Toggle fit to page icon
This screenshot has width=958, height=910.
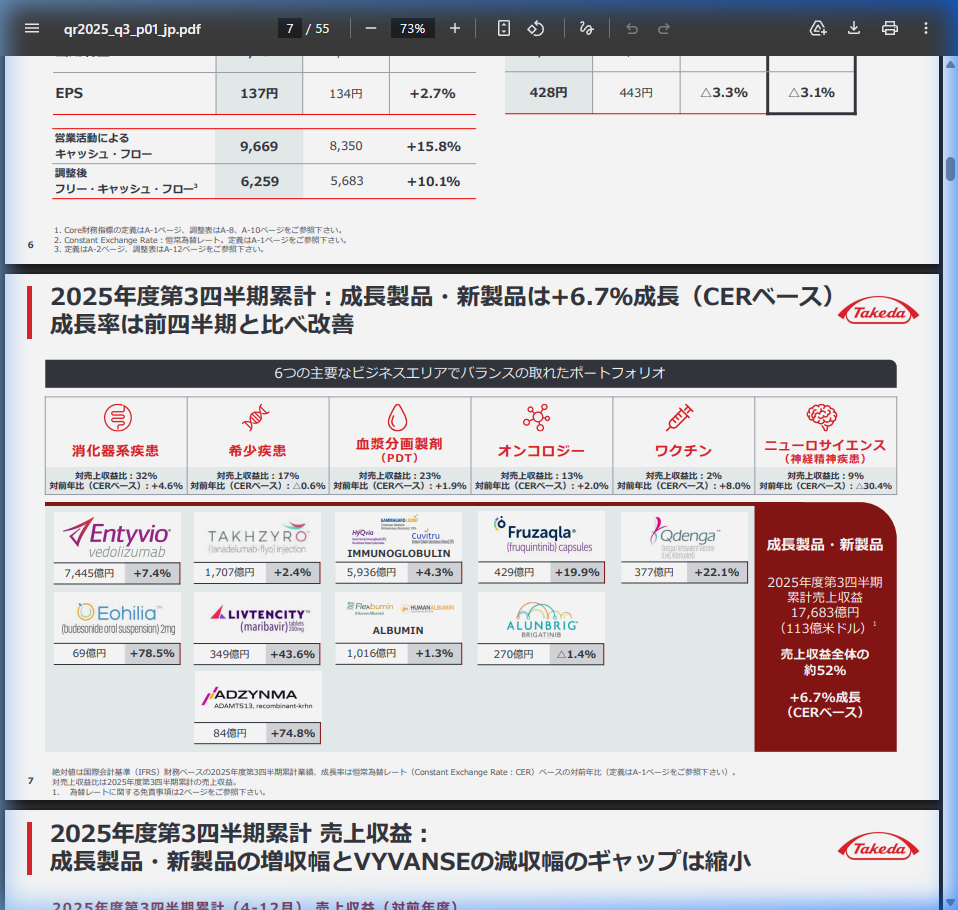coord(503,28)
